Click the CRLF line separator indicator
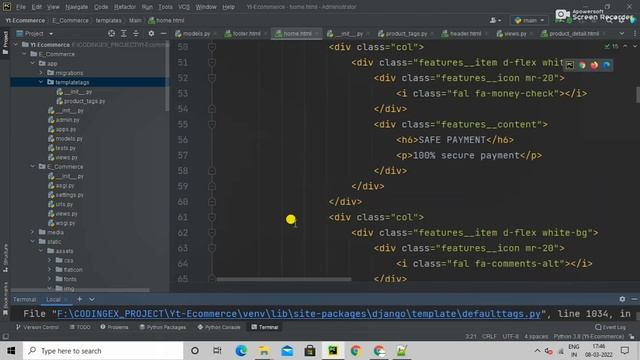 (x=489, y=337)
